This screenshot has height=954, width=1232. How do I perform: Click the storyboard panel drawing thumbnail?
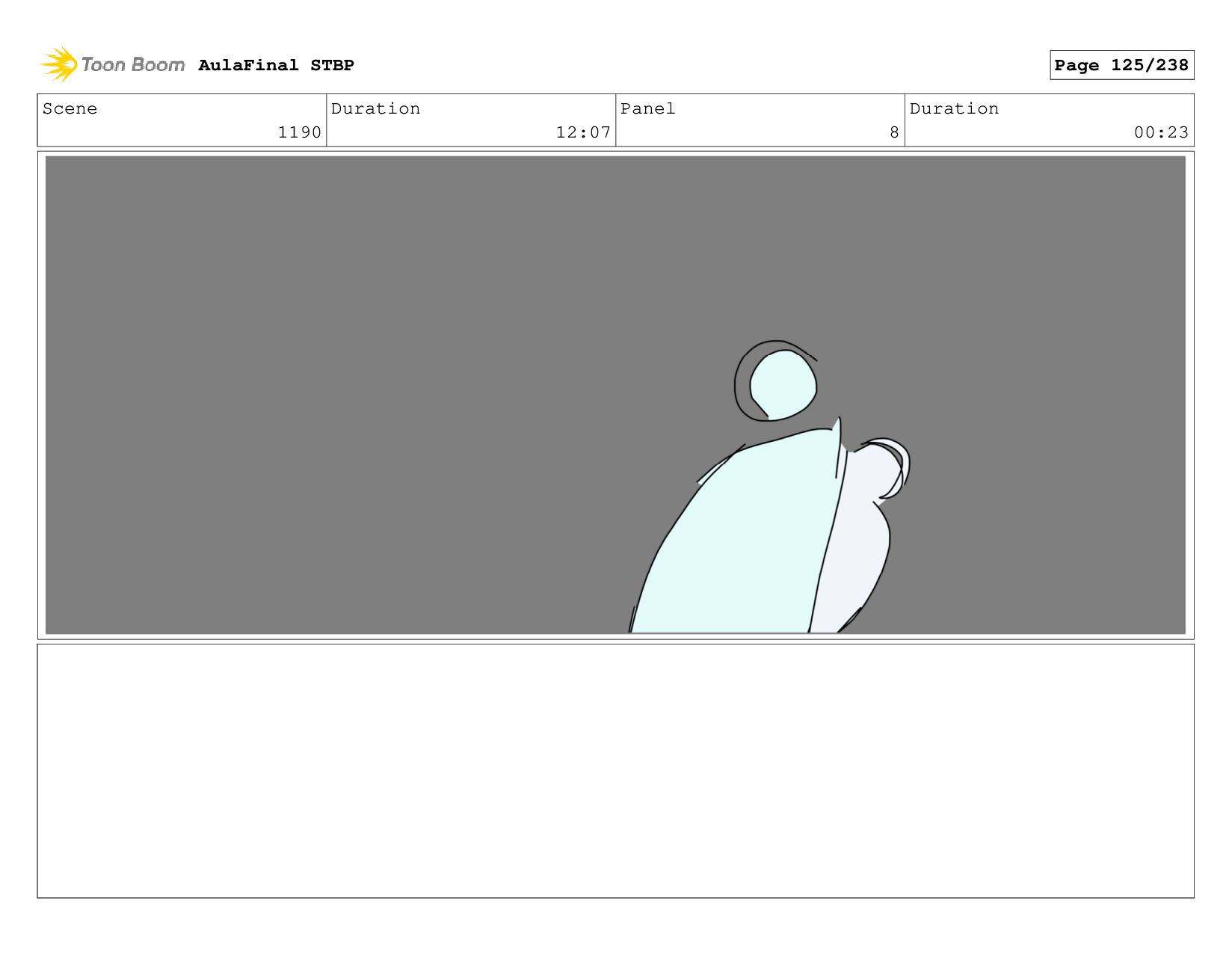[615, 395]
